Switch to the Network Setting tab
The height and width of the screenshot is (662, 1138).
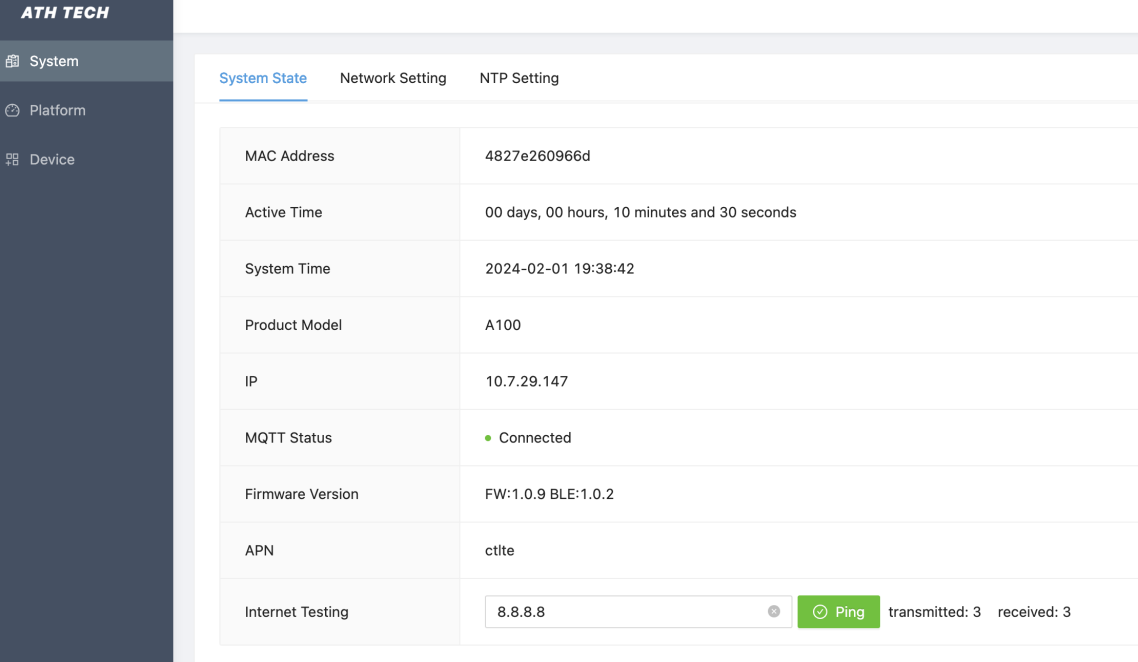(x=393, y=78)
